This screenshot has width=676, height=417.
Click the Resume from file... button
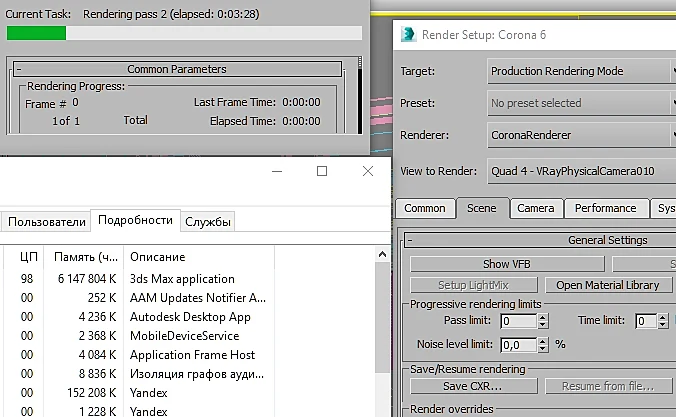pyautogui.click(x=608, y=386)
